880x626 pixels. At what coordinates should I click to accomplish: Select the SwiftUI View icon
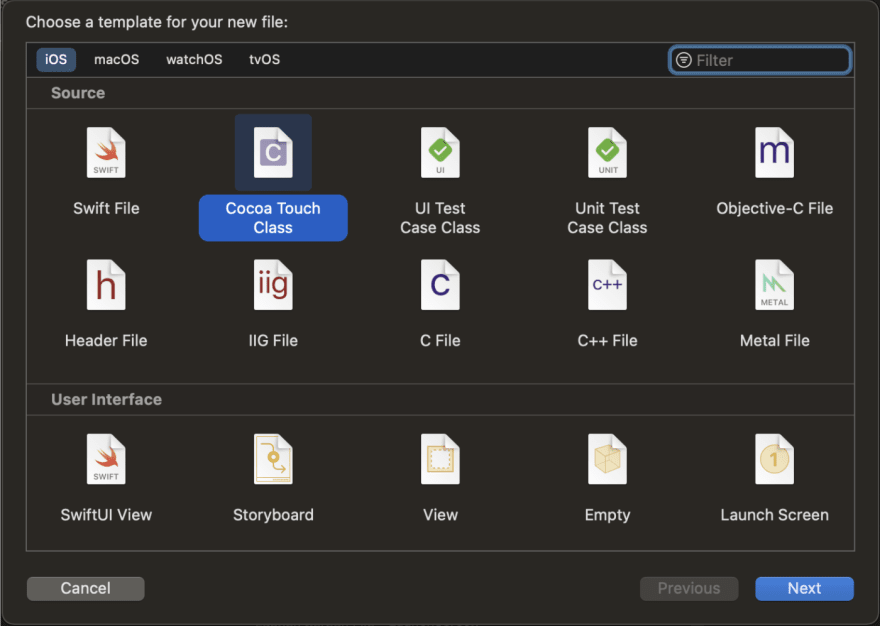[106, 459]
